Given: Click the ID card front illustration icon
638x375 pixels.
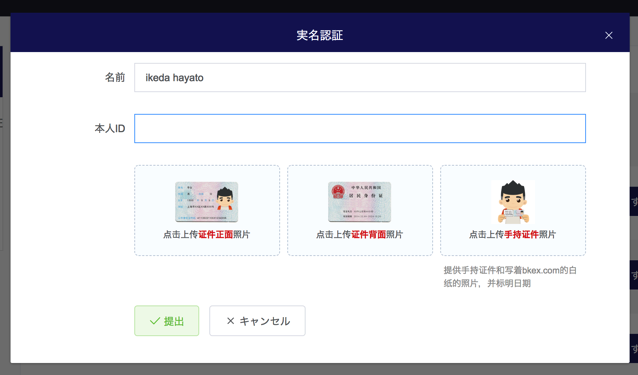Looking at the screenshot, I should coord(207,202).
